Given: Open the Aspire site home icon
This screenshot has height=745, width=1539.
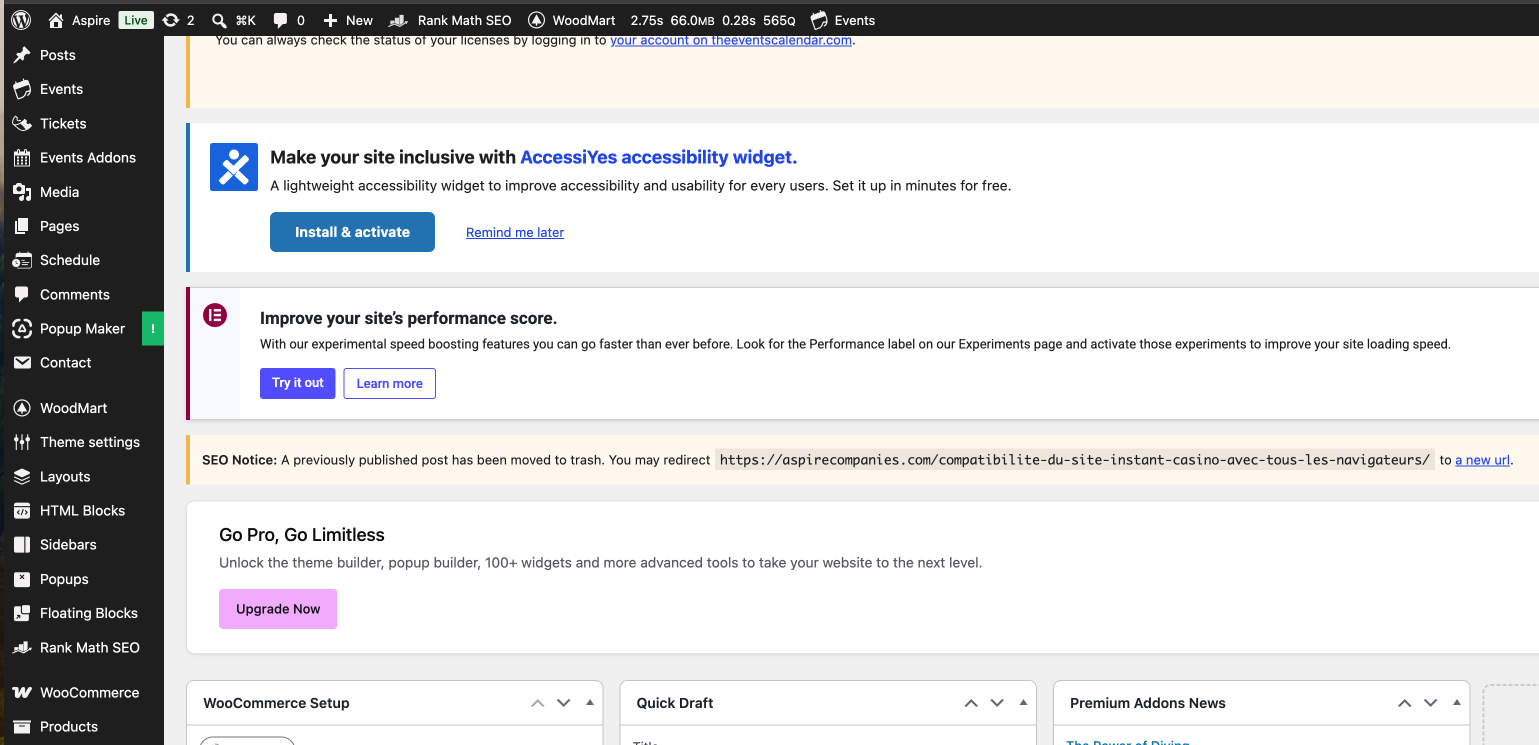Looking at the screenshot, I should click(x=56, y=20).
